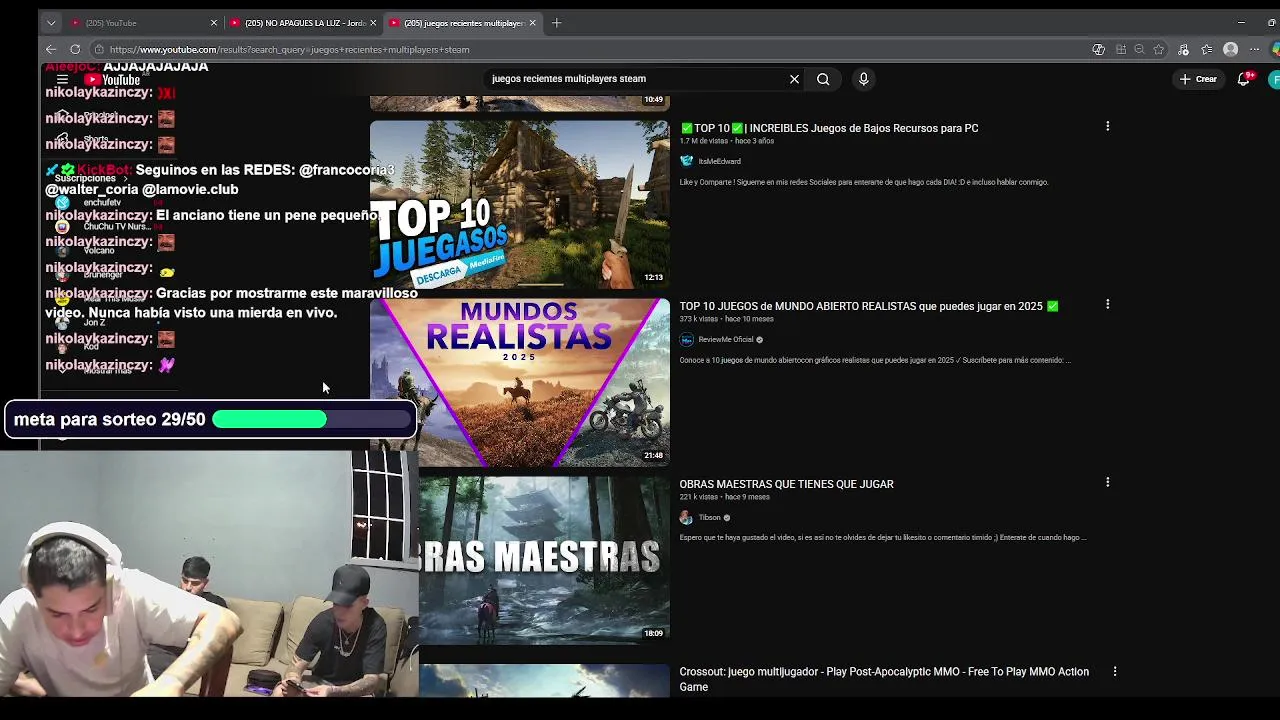Open 'TOP 10 JUEGOS de MUNDO ABIERTO' title
Screen dimensions: 1280x720
(869, 306)
